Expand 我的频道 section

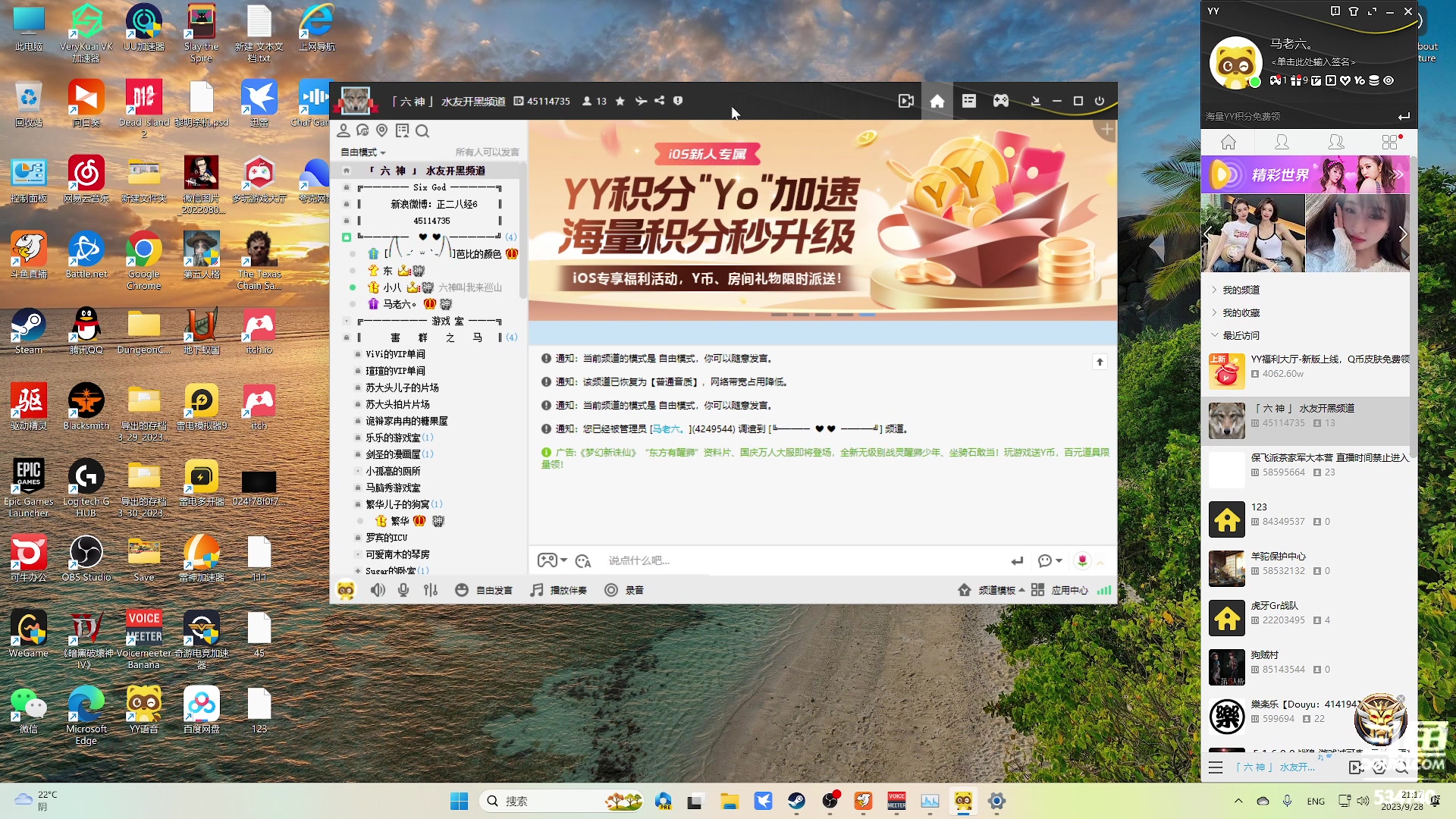[x=1241, y=290]
